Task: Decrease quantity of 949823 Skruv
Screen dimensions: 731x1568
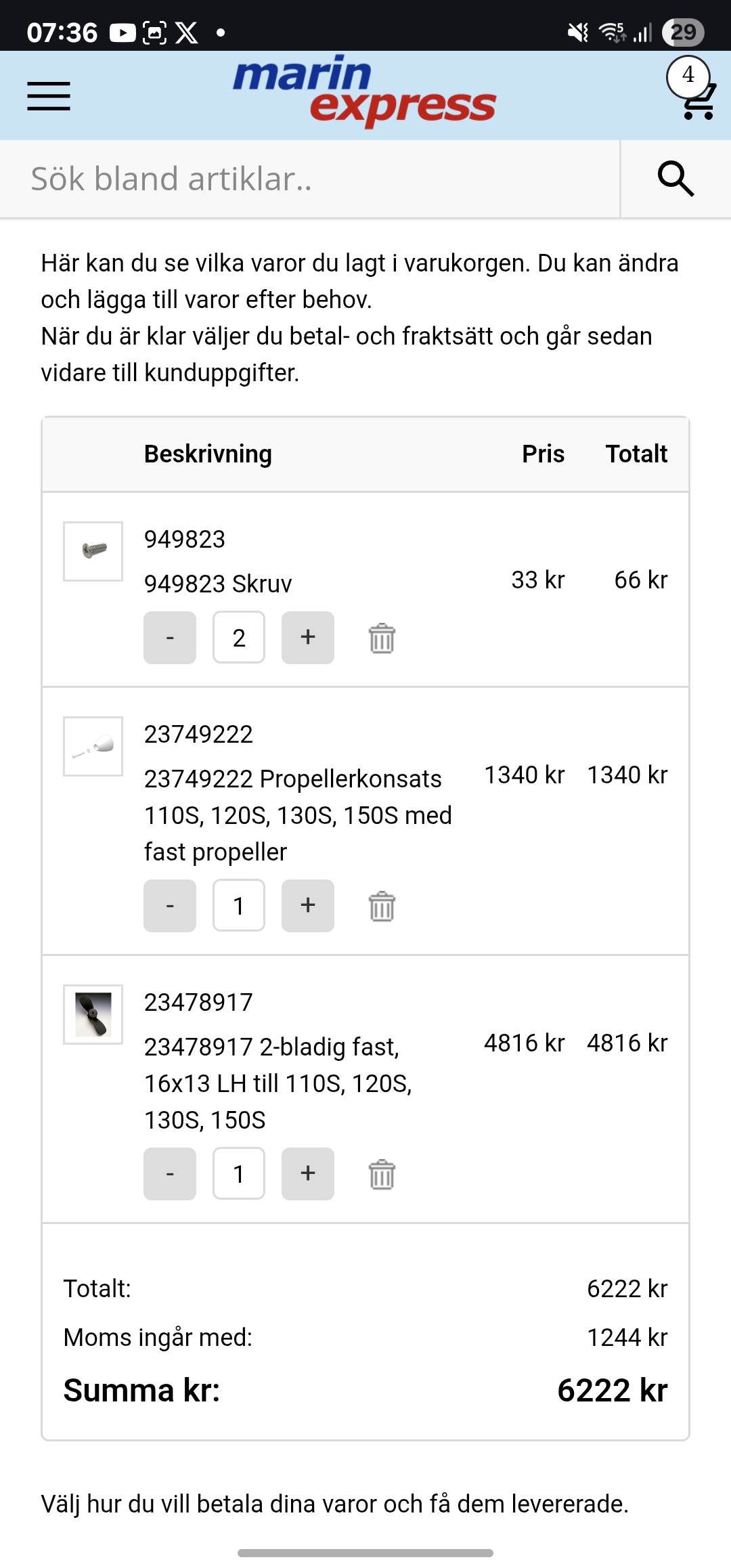Action: 170,638
